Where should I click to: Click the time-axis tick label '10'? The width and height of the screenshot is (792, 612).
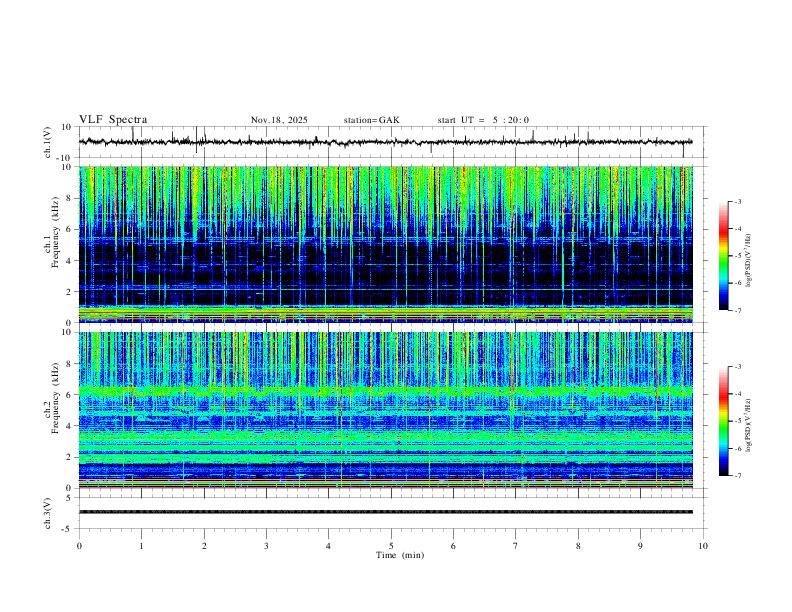(703, 546)
